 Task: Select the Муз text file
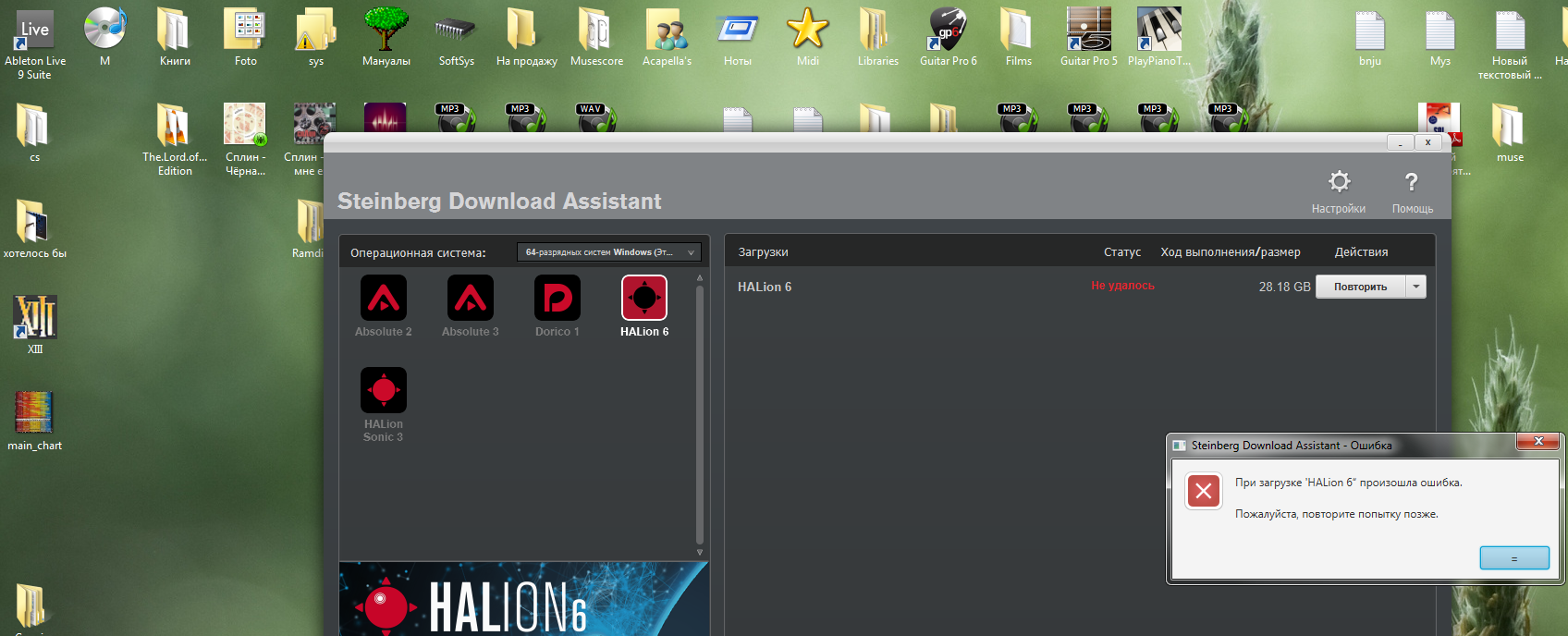coord(1439,37)
